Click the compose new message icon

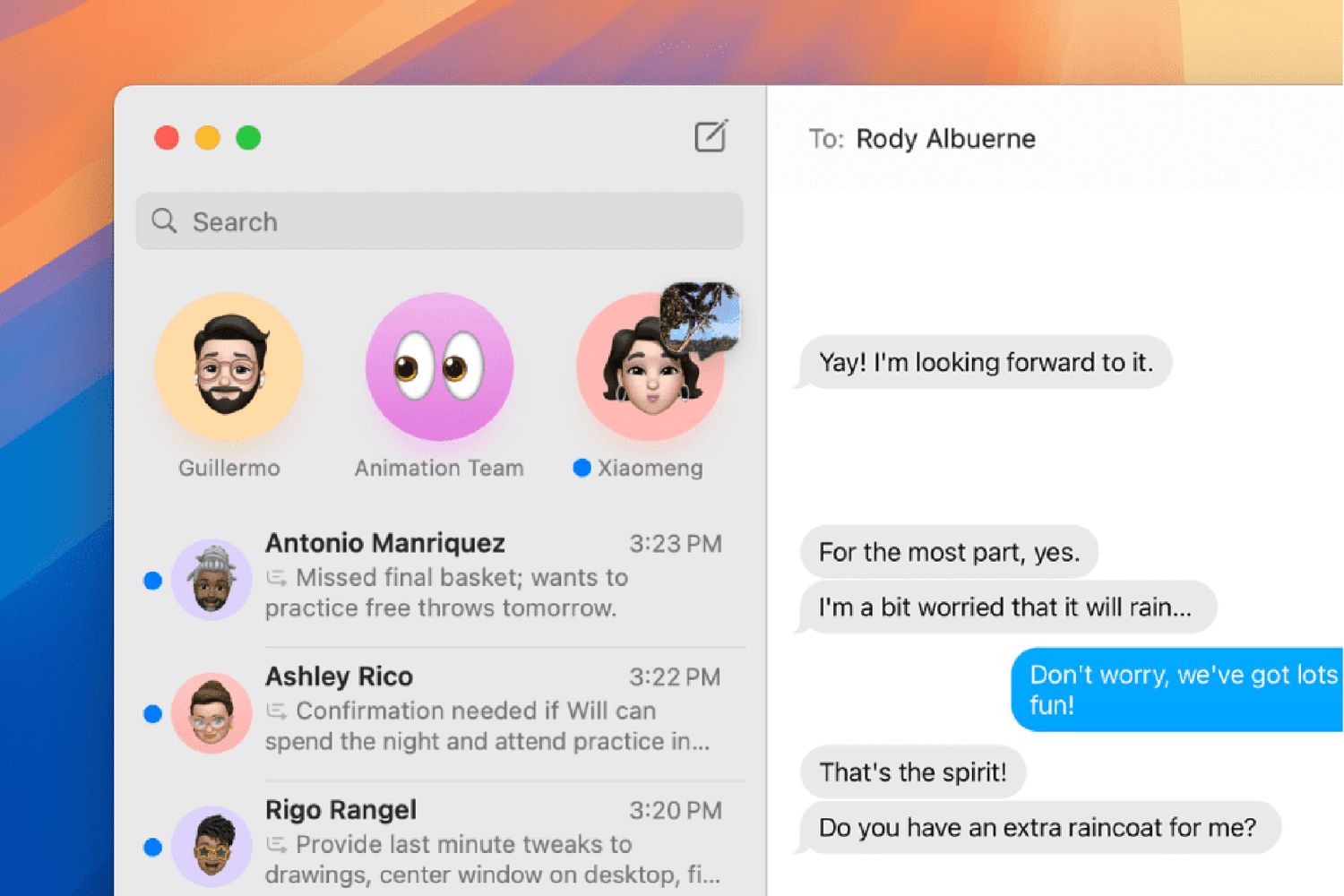(x=711, y=137)
